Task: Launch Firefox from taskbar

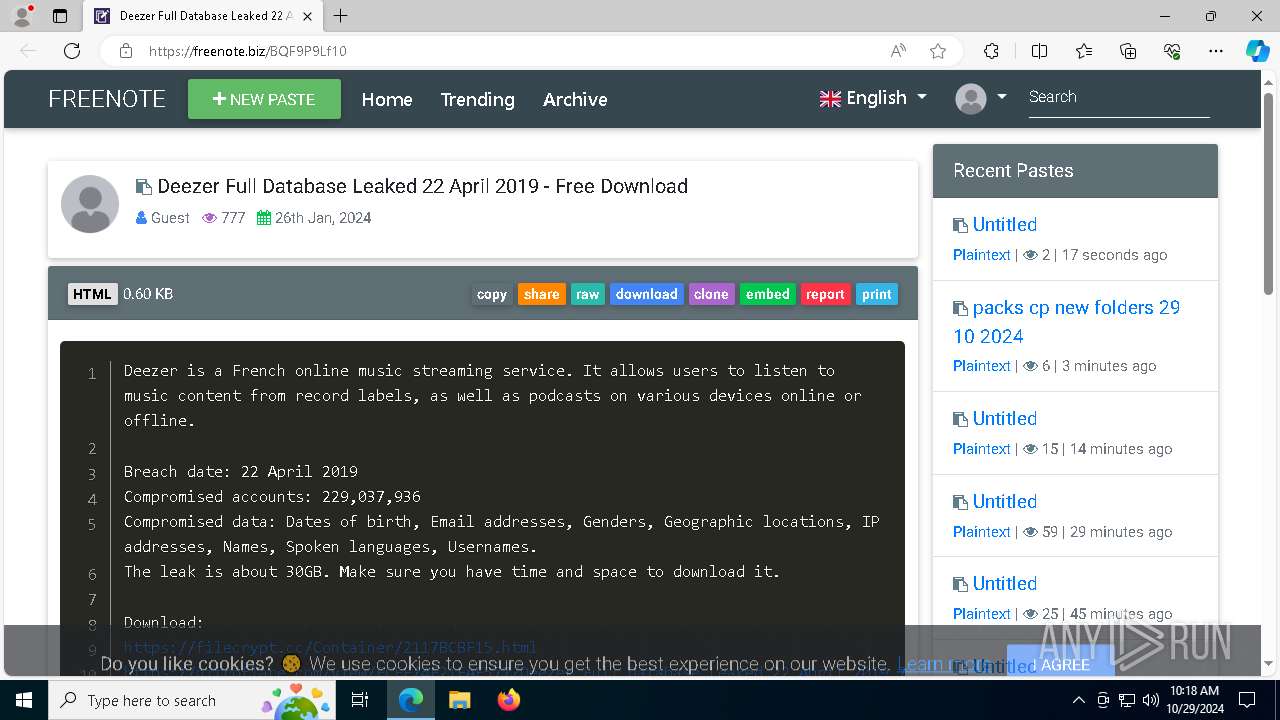Action: tap(508, 700)
